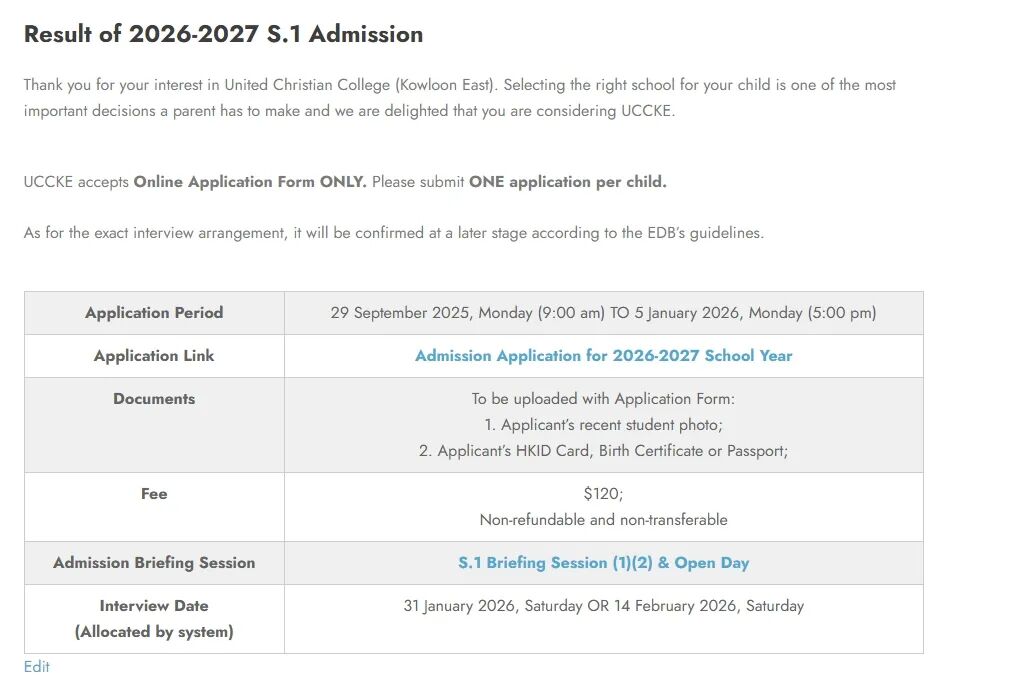Open the Admission Application for 2026-2027 link
The image size is (1019, 681).
tap(603, 356)
